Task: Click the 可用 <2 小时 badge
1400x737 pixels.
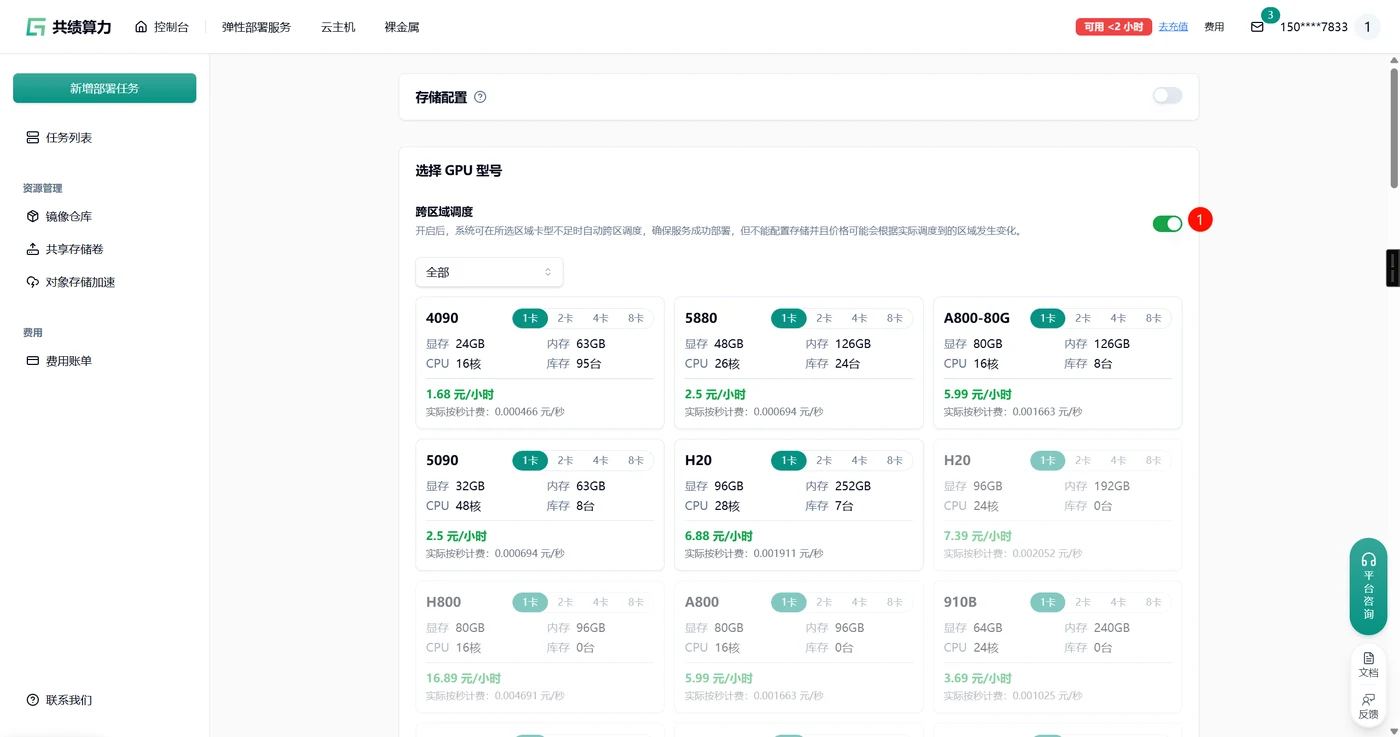Action: click(x=1114, y=27)
